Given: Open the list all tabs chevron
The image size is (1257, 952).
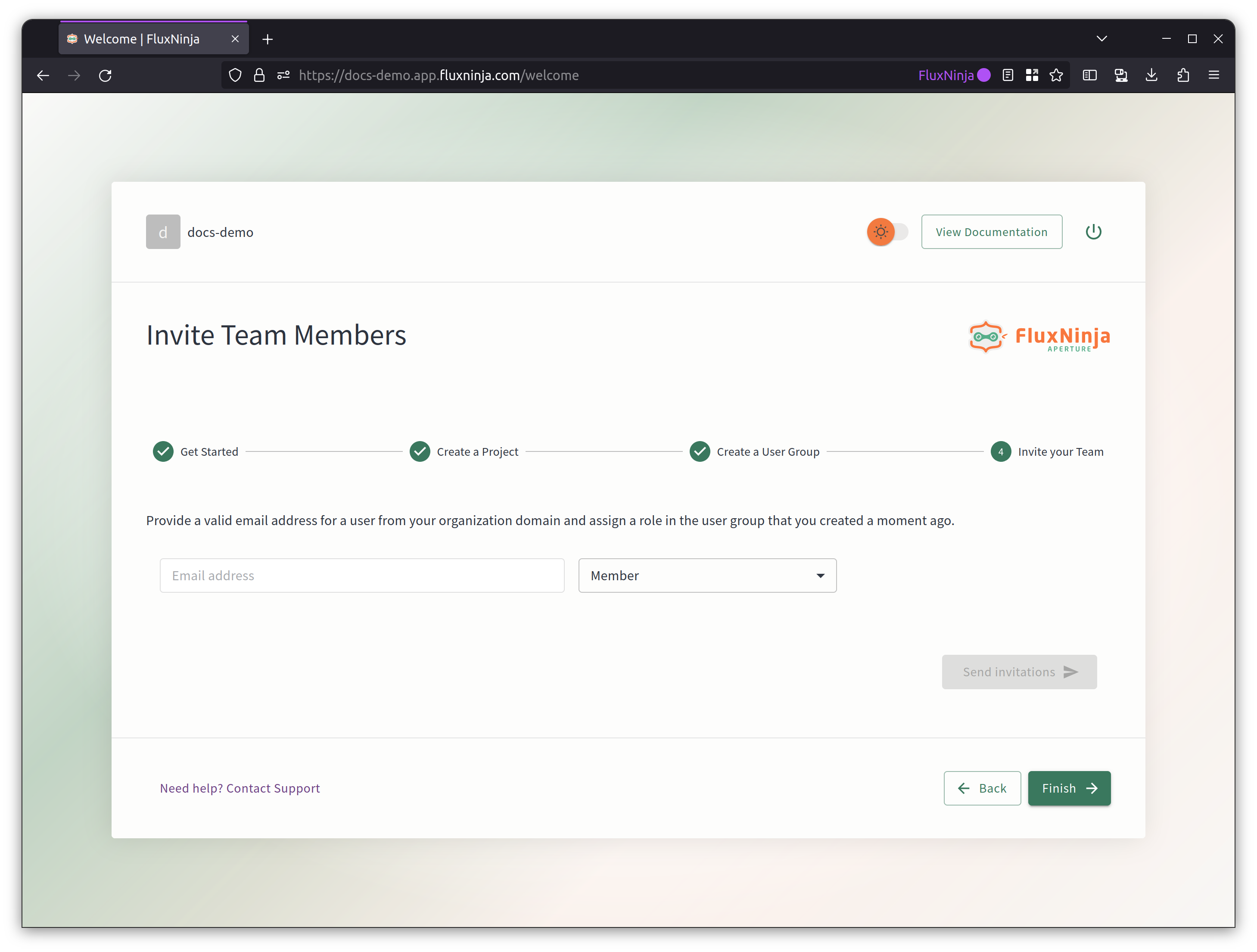Looking at the screenshot, I should pos(1102,39).
